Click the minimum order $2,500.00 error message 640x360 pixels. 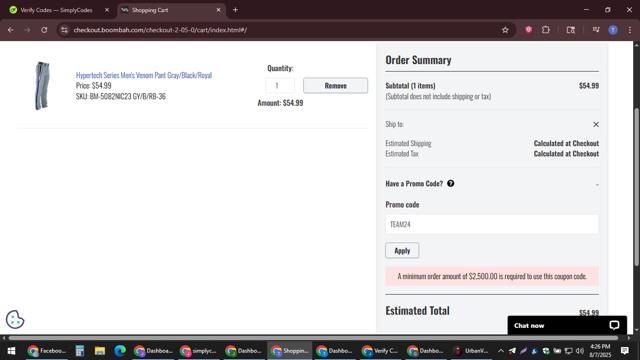pyautogui.click(x=492, y=276)
